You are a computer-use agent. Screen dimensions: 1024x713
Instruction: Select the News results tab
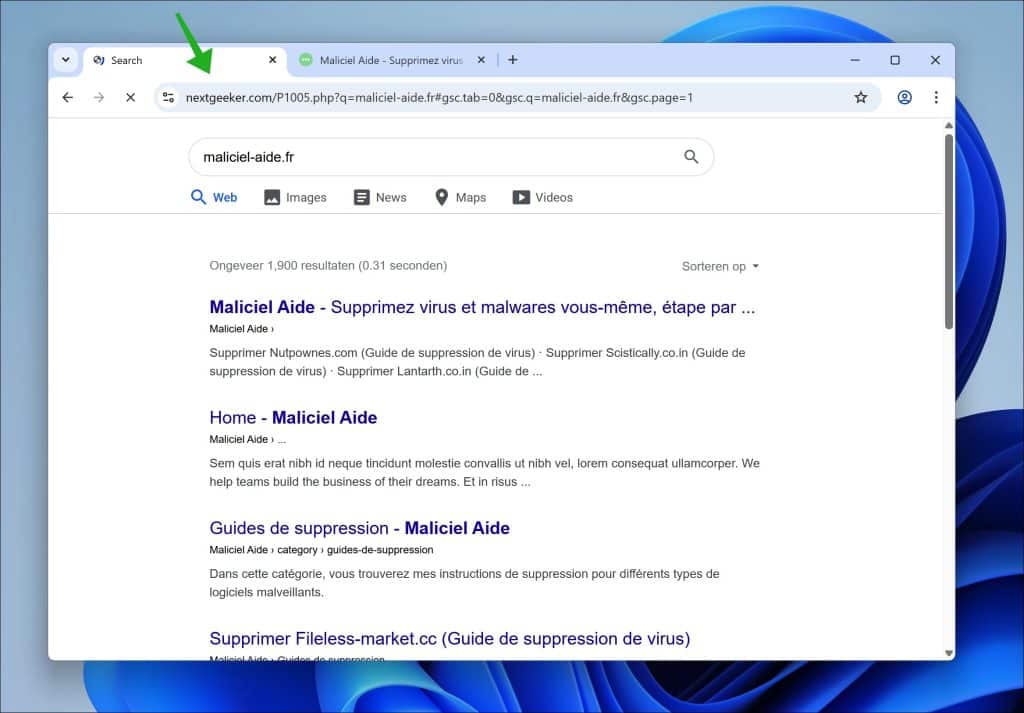coord(380,197)
